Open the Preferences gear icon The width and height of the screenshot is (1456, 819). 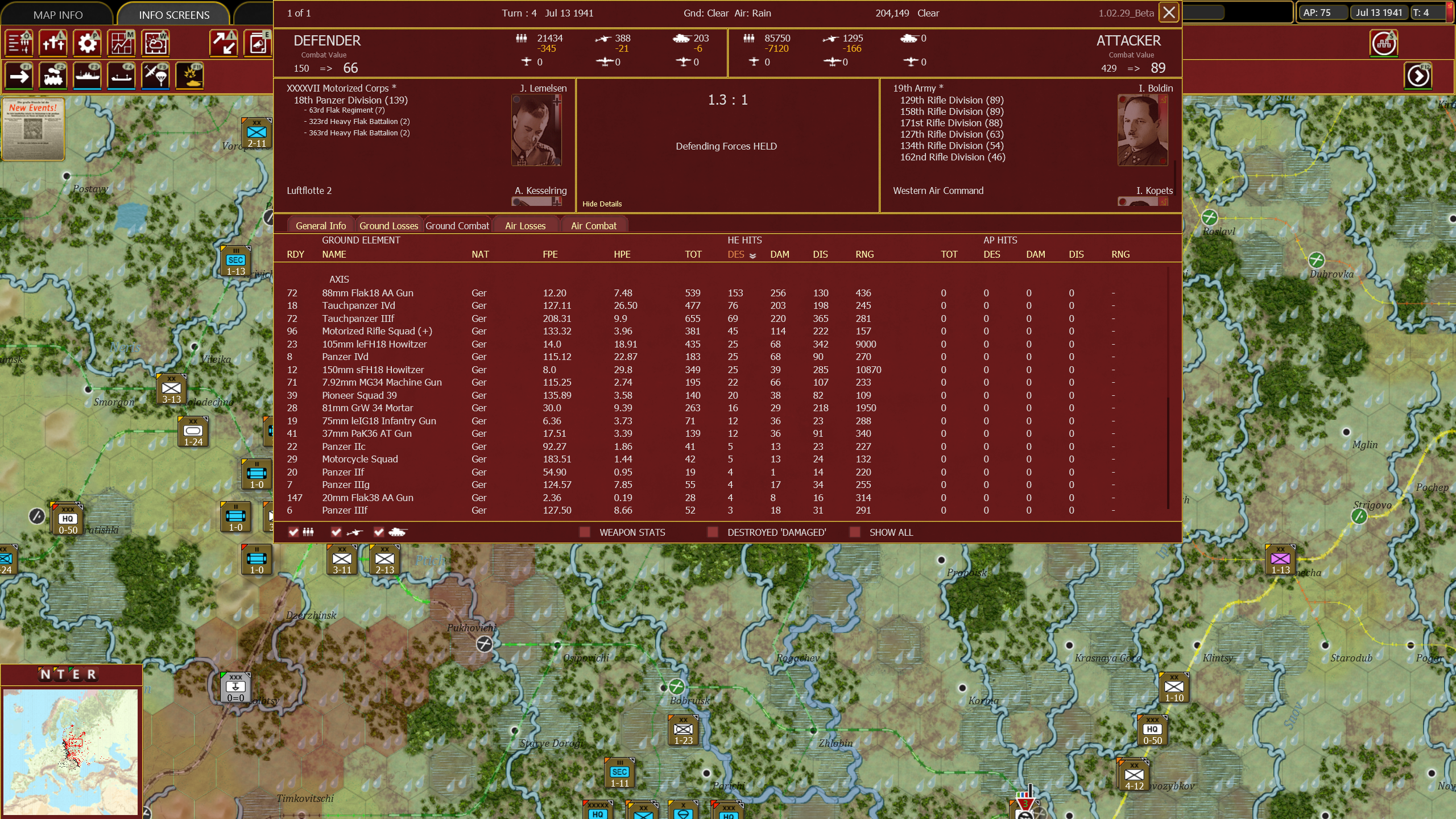click(x=88, y=43)
